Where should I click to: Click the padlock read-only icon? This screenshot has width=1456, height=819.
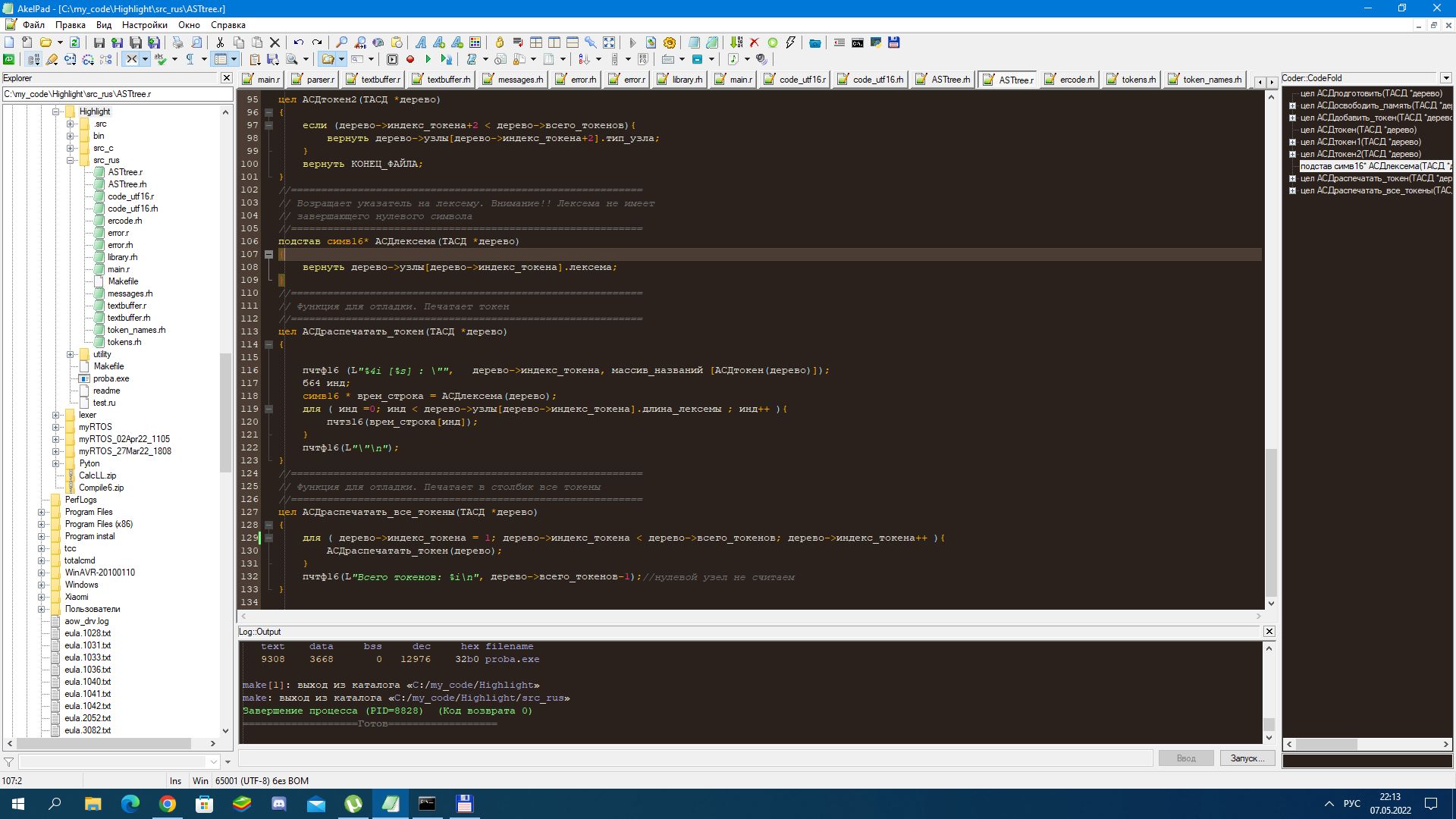point(500,43)
